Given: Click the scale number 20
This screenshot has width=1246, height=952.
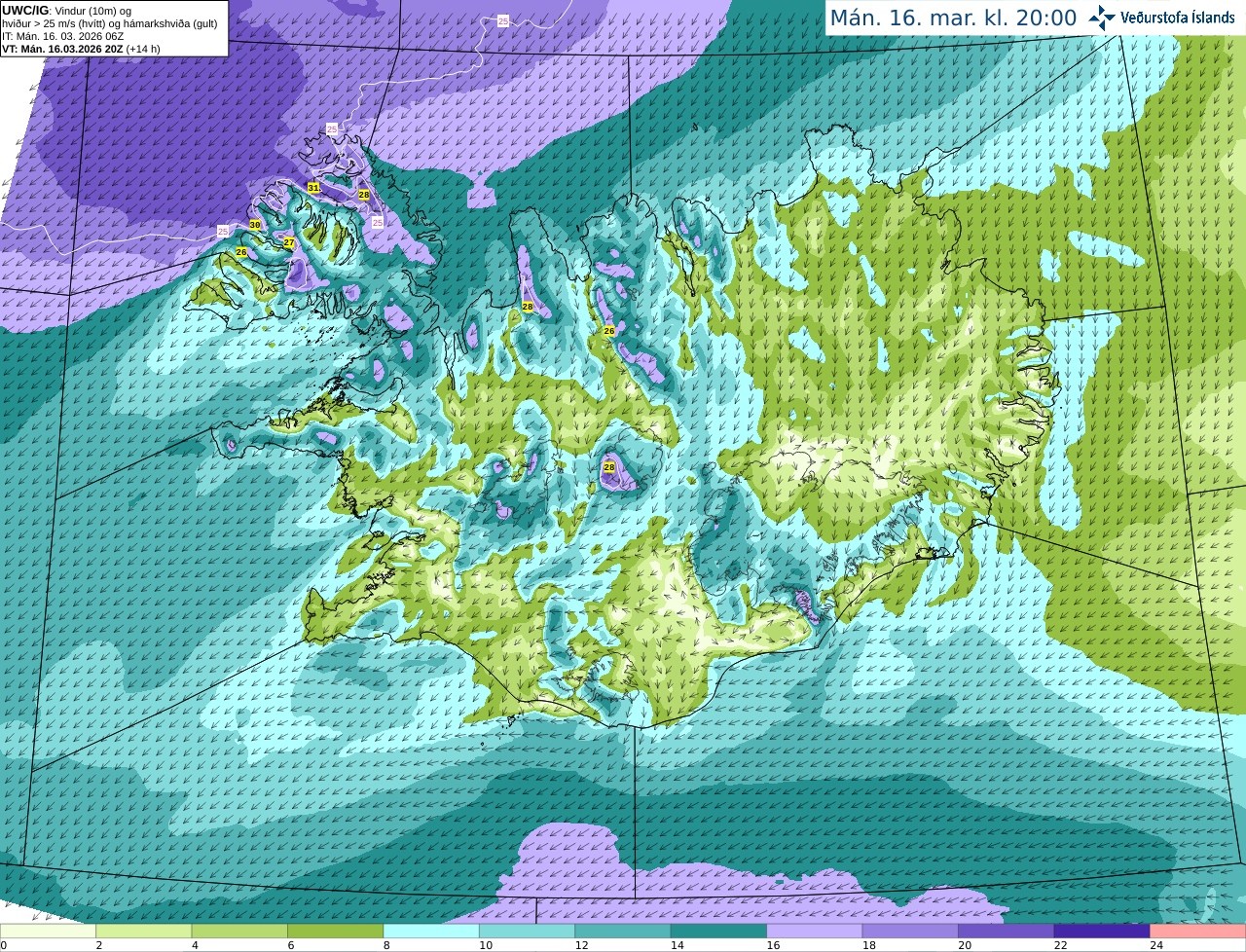Looking at the screenshot, I should click(x=965, y=945).
